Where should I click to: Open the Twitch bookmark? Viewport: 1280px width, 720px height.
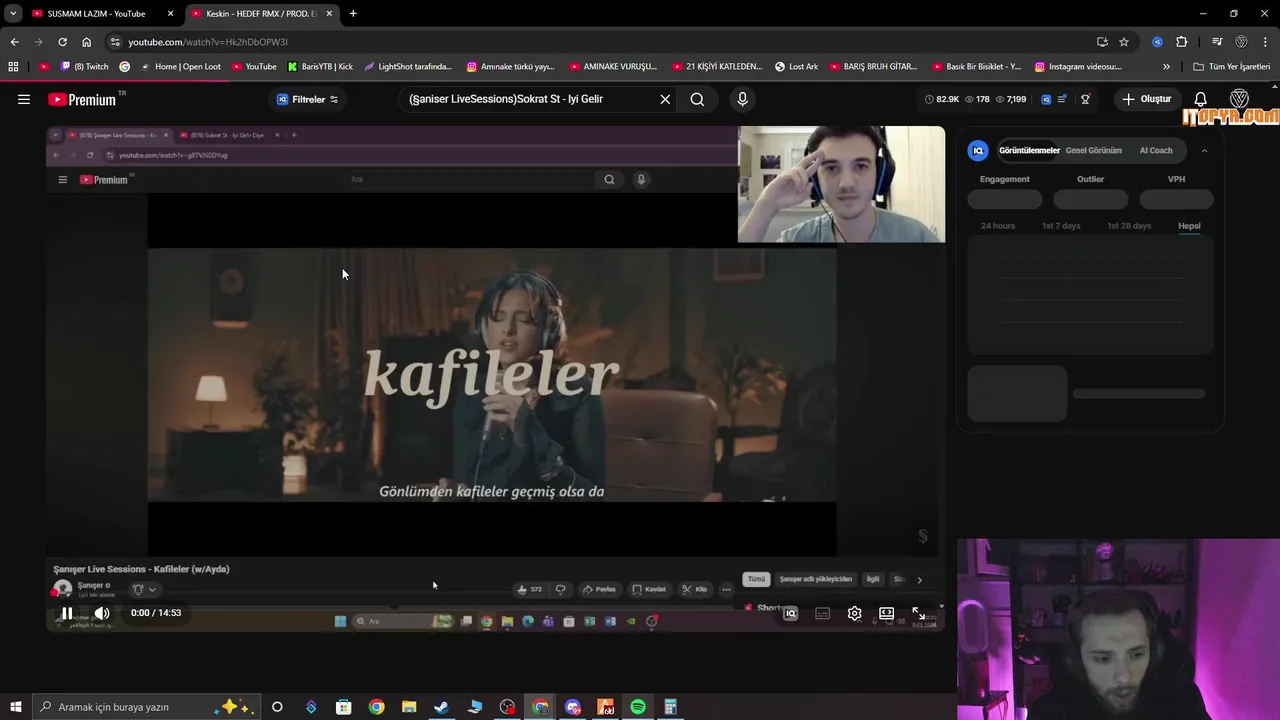[x=85, y=67]
